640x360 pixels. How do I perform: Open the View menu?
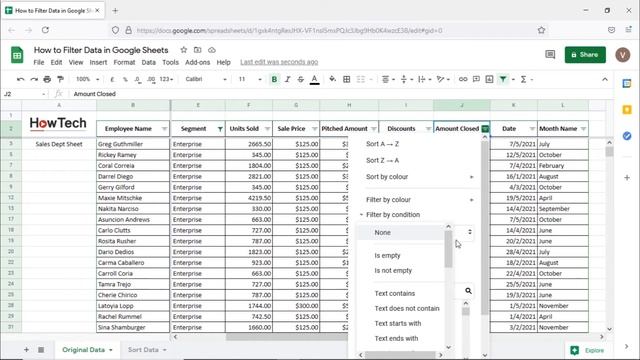76,62
